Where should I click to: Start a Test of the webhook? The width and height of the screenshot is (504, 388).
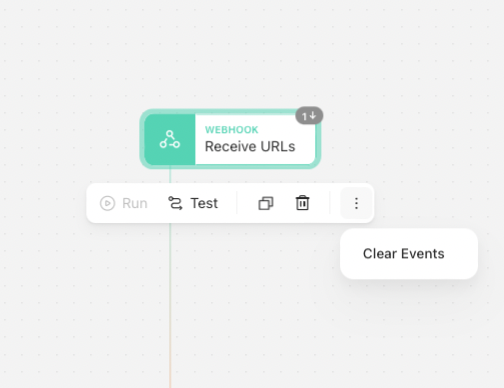coord(193,203)
